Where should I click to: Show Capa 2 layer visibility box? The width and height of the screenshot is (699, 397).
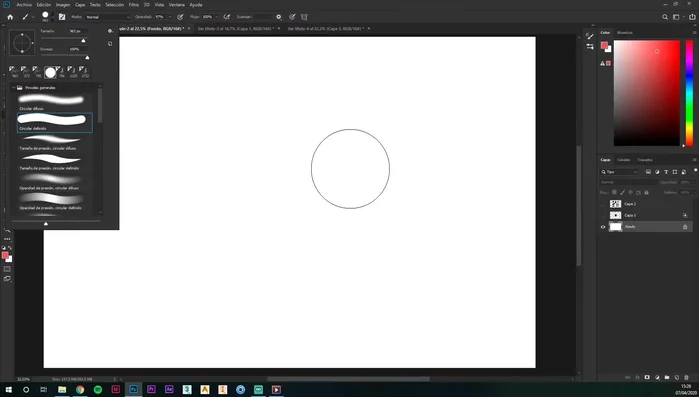(603, 204)
